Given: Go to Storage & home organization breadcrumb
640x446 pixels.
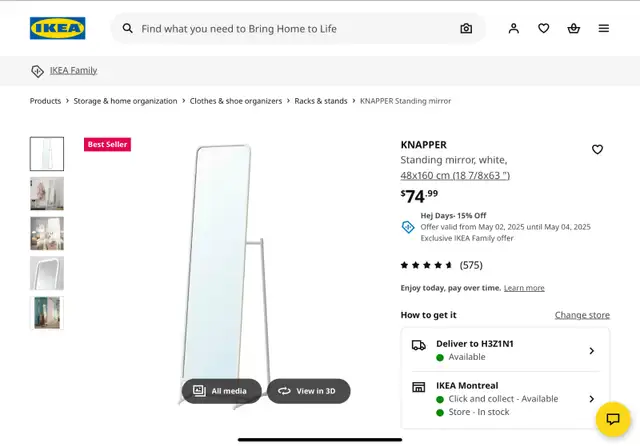Looking at the screenshot, I should click(x=125, y=101).
